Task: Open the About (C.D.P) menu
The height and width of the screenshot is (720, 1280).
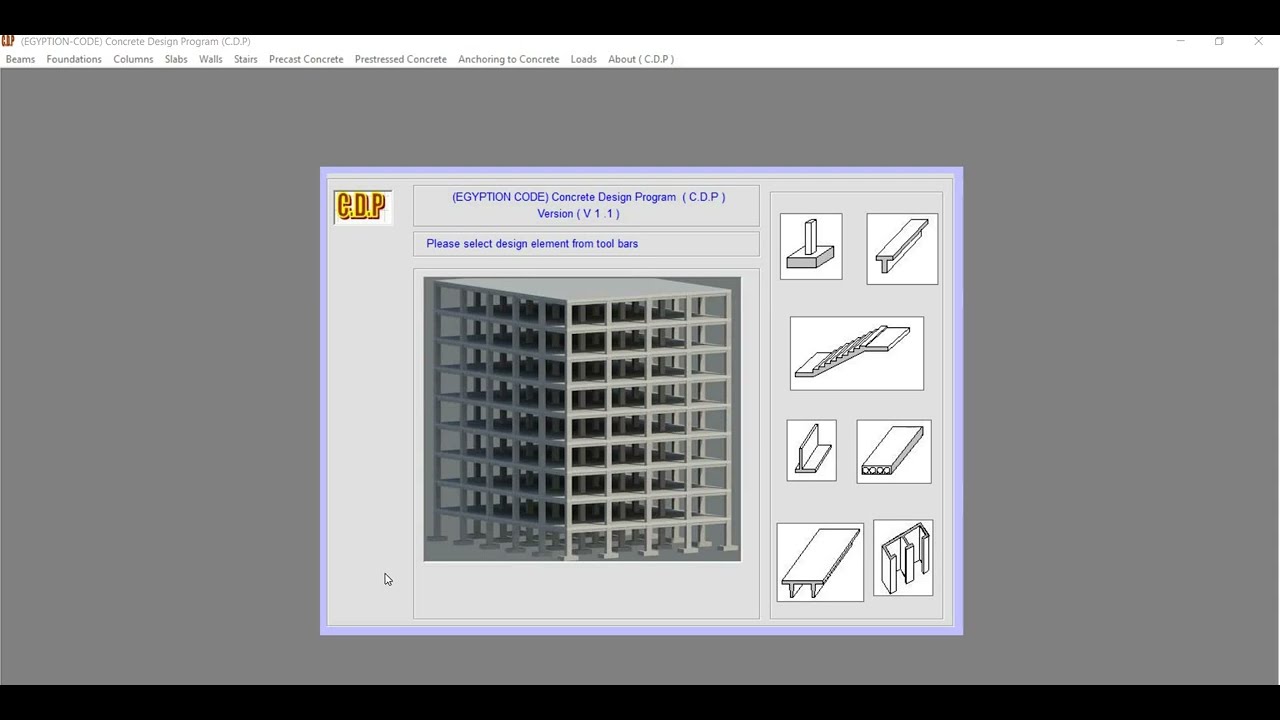Action: (641, 59)
